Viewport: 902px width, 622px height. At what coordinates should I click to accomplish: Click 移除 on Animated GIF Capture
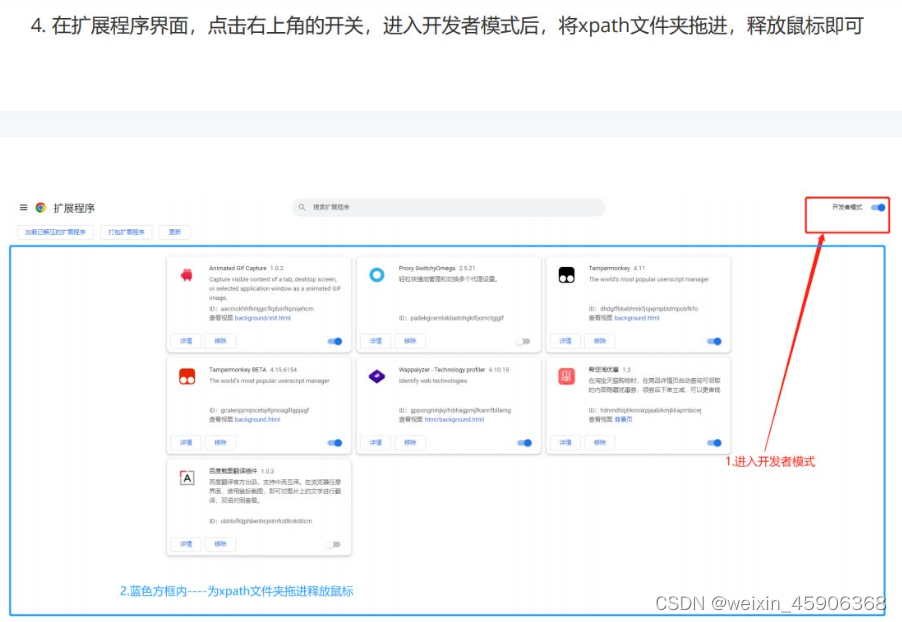(x=223, y=340)
